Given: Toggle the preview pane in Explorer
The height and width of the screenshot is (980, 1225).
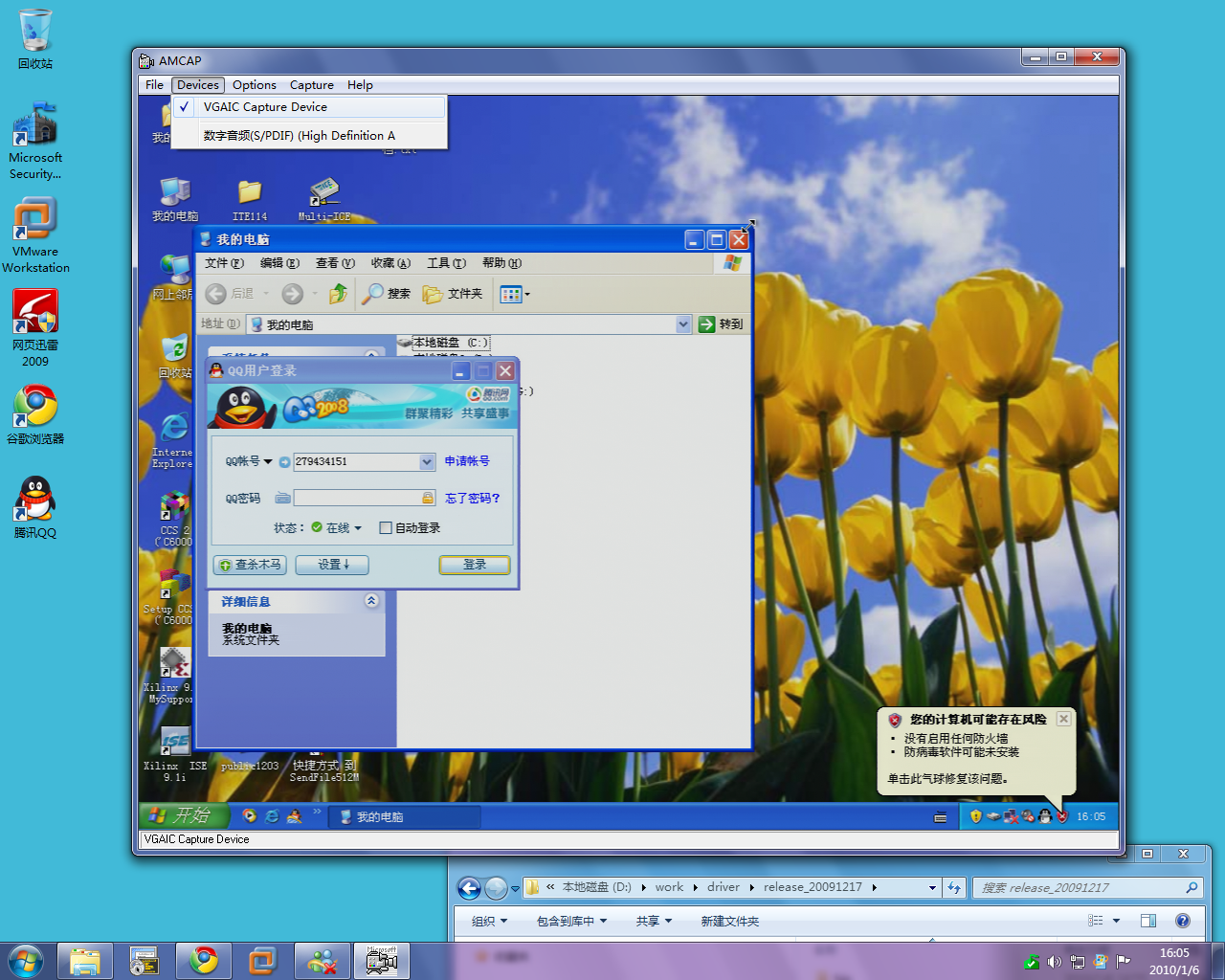Looking at the screenshot, I should [1148, 921].
